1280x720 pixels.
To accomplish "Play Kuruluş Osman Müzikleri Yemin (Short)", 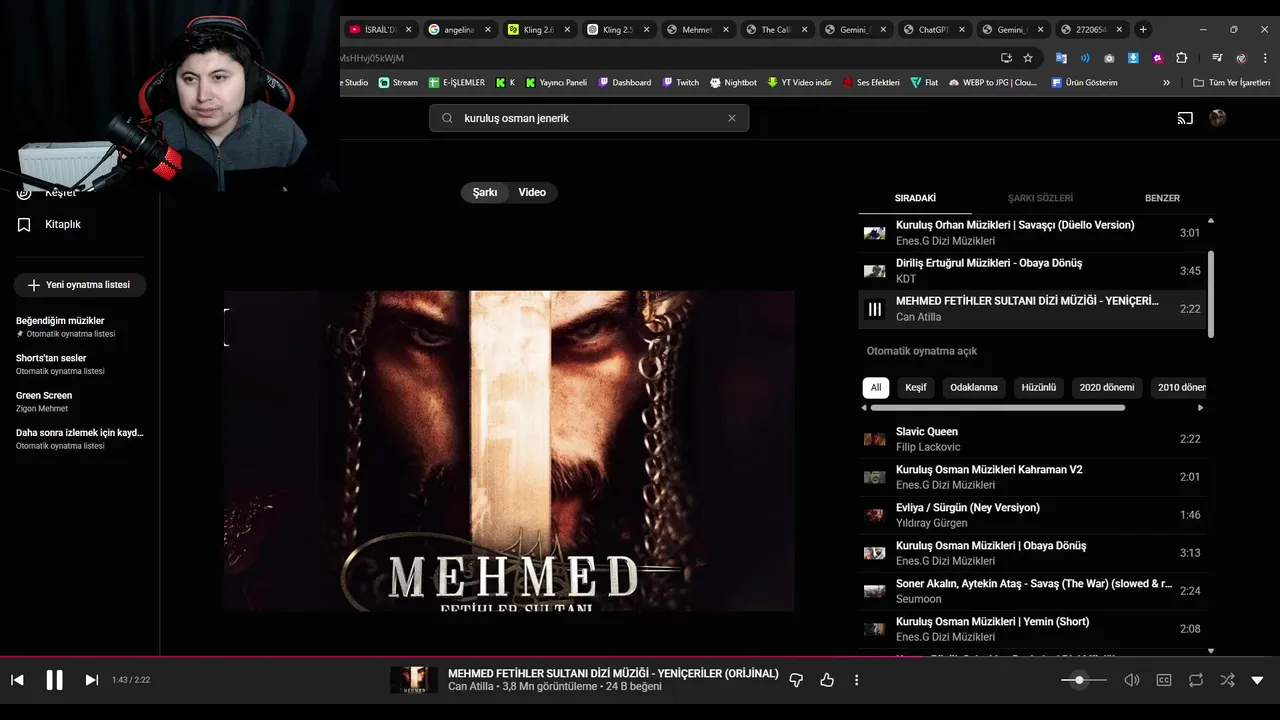I will (1032, 629).
